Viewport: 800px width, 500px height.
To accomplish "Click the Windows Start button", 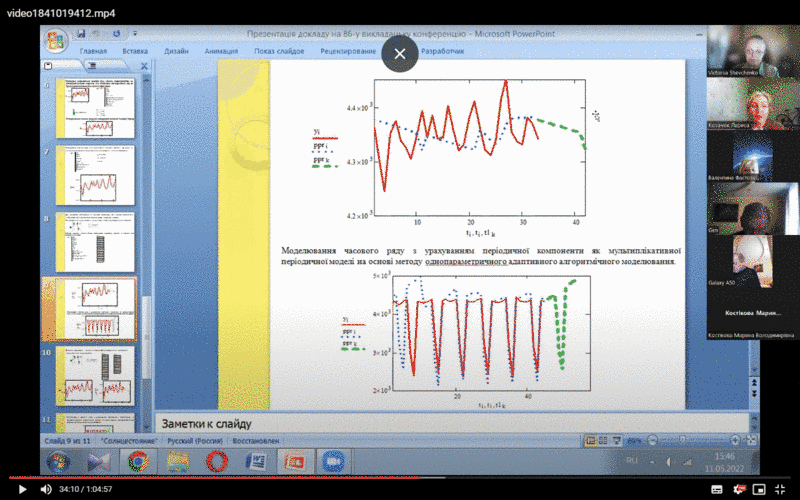I will pyautogui.click(x=58, y=461).
